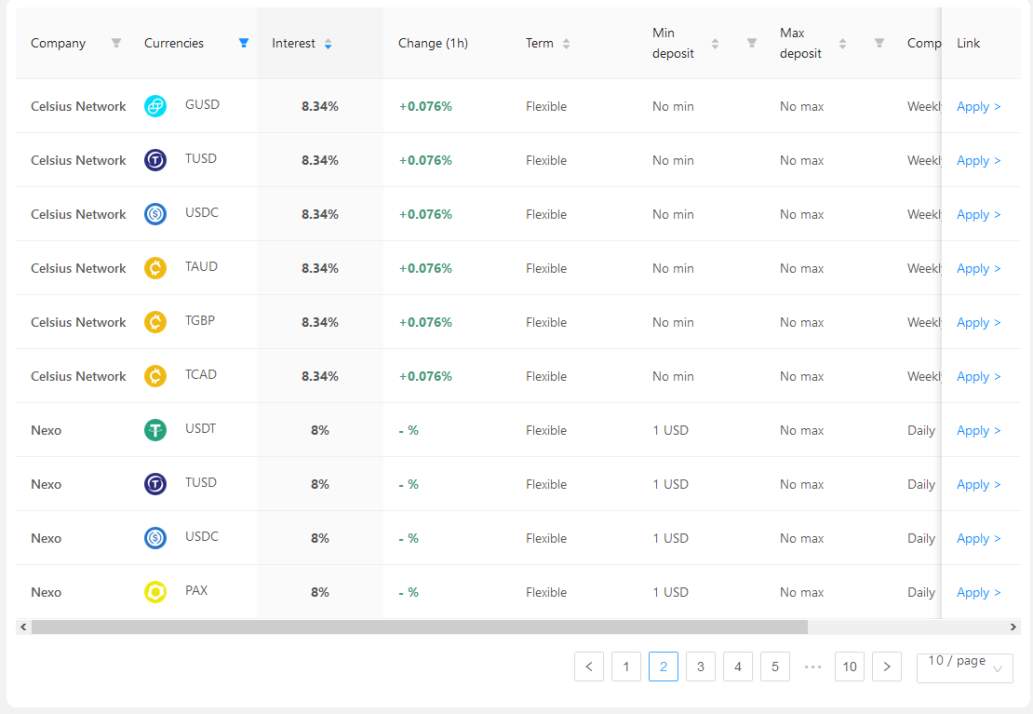The width and height of the screenshot is (1033, 714).
Task: Go to previous page arrow
Action: [x=589, y=667]
